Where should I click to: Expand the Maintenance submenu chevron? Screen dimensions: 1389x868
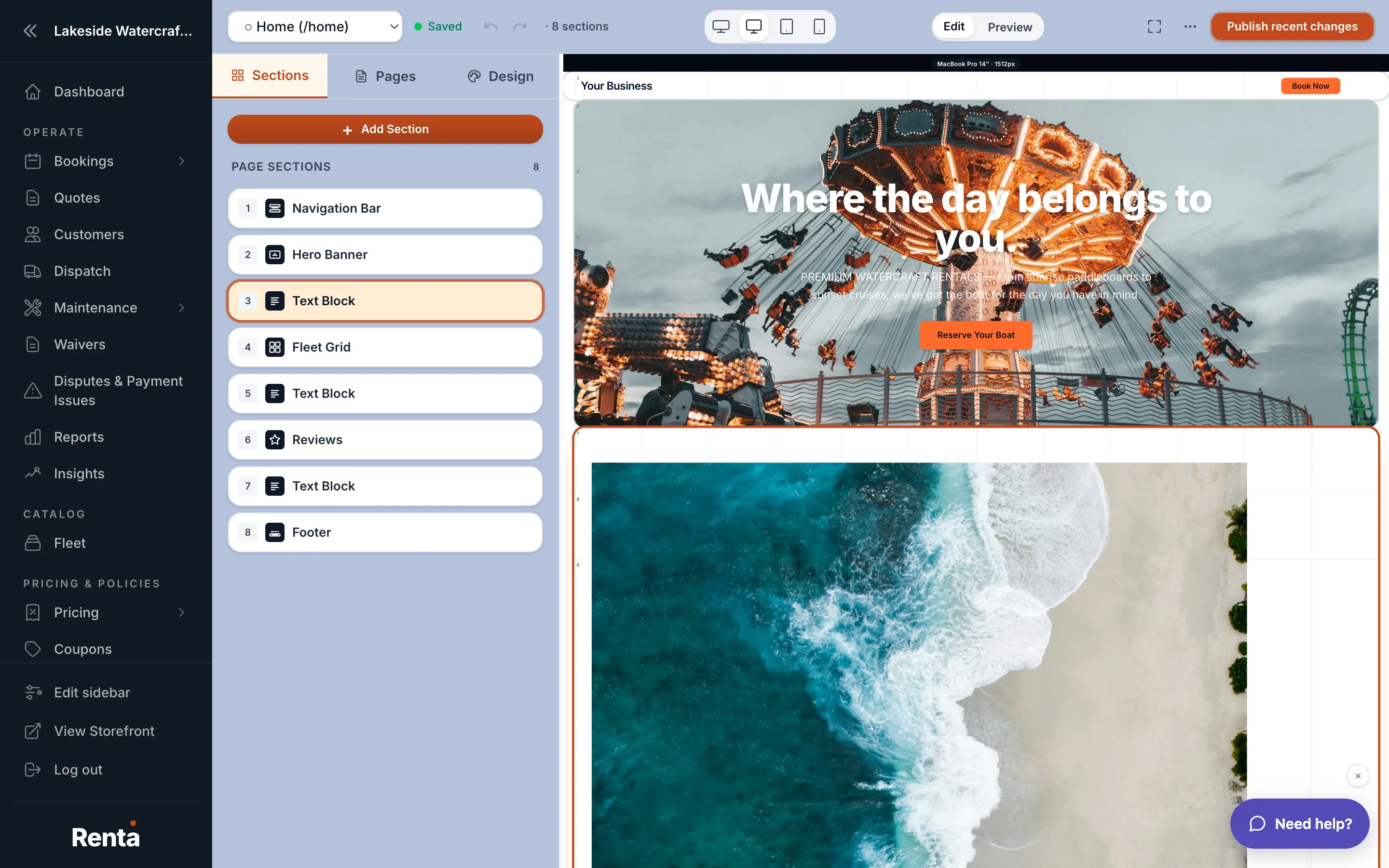181,308
